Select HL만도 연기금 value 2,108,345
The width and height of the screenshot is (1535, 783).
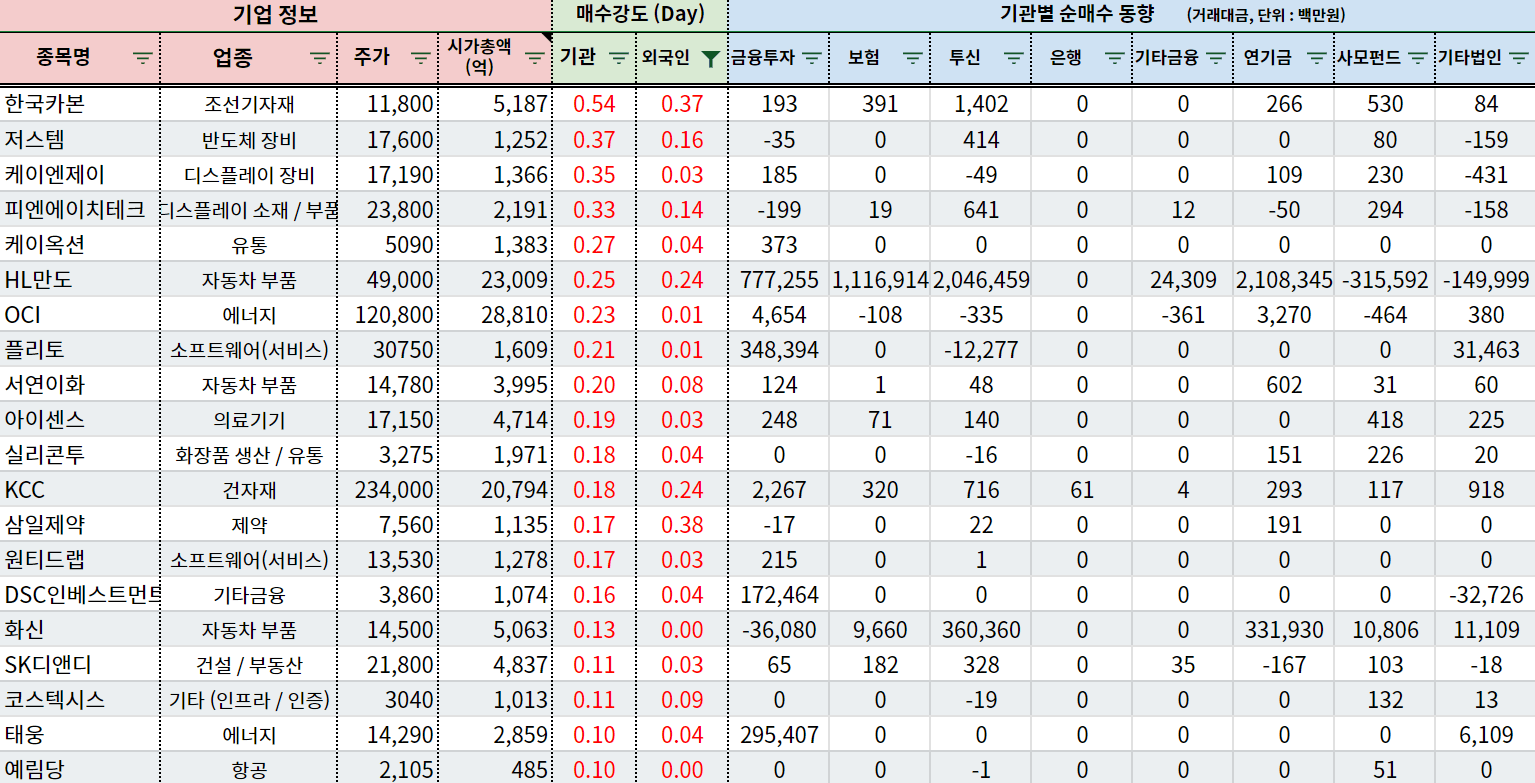[x=1284, y=279]
